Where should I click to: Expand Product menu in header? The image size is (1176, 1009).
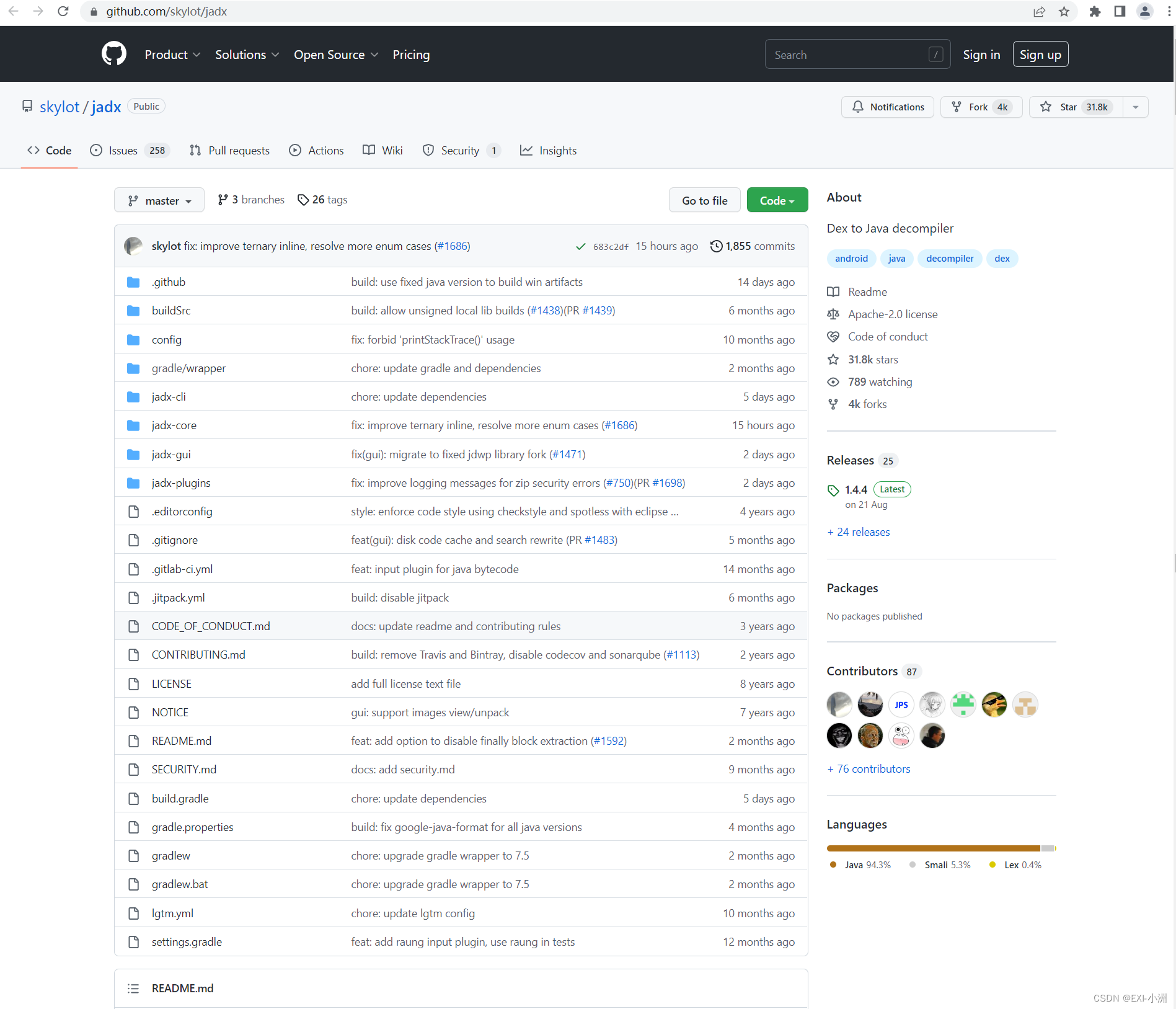[x=172, y=55]
